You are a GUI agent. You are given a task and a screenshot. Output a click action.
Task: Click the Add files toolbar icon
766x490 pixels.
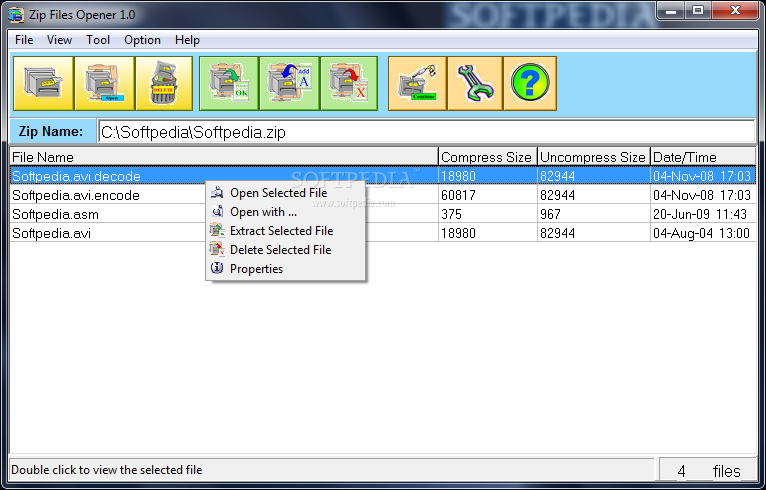click(290, 84)
